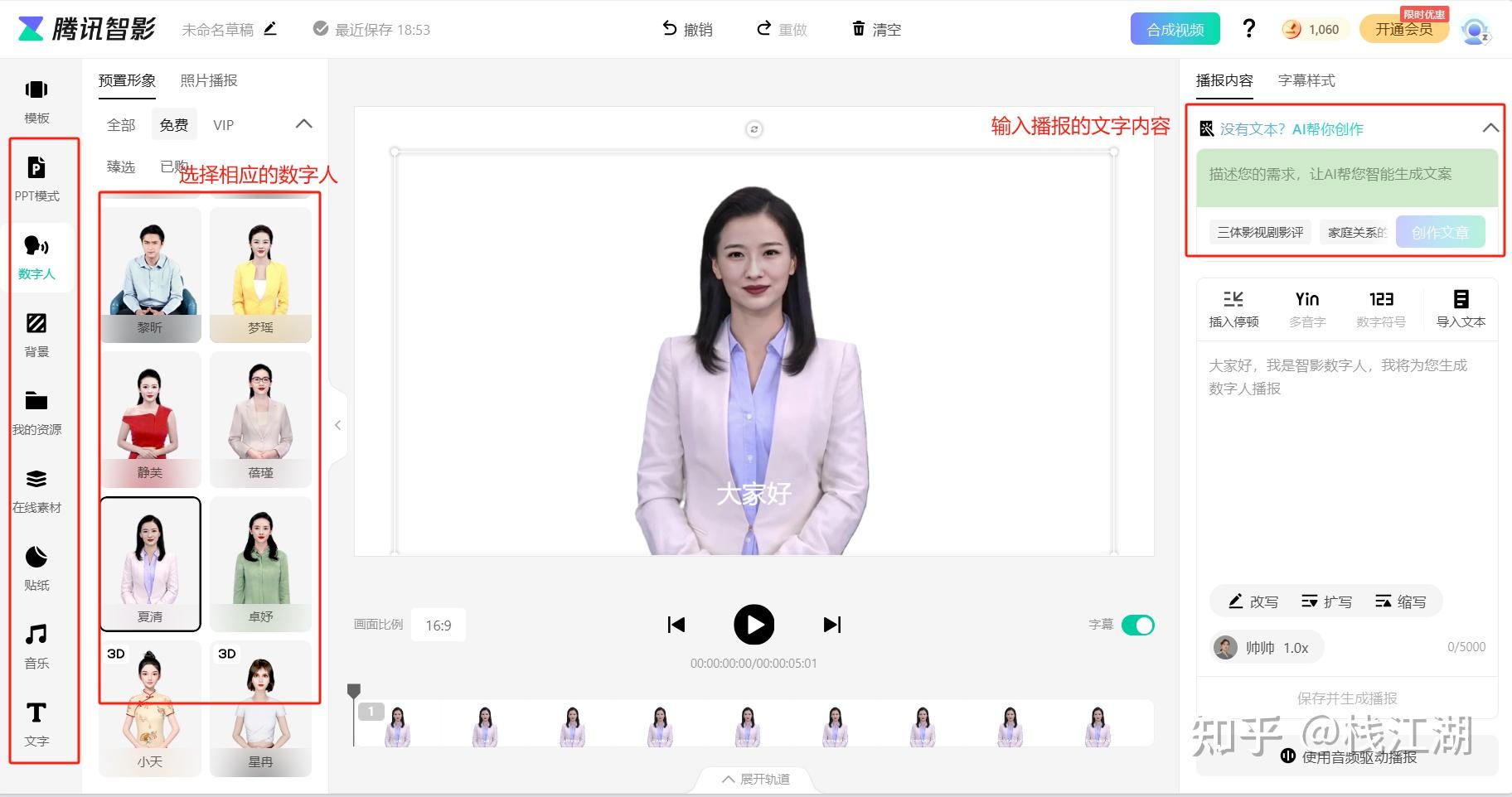
Task: Open the PPT模式 sidebar icon
Action: [x=36, y=177]
